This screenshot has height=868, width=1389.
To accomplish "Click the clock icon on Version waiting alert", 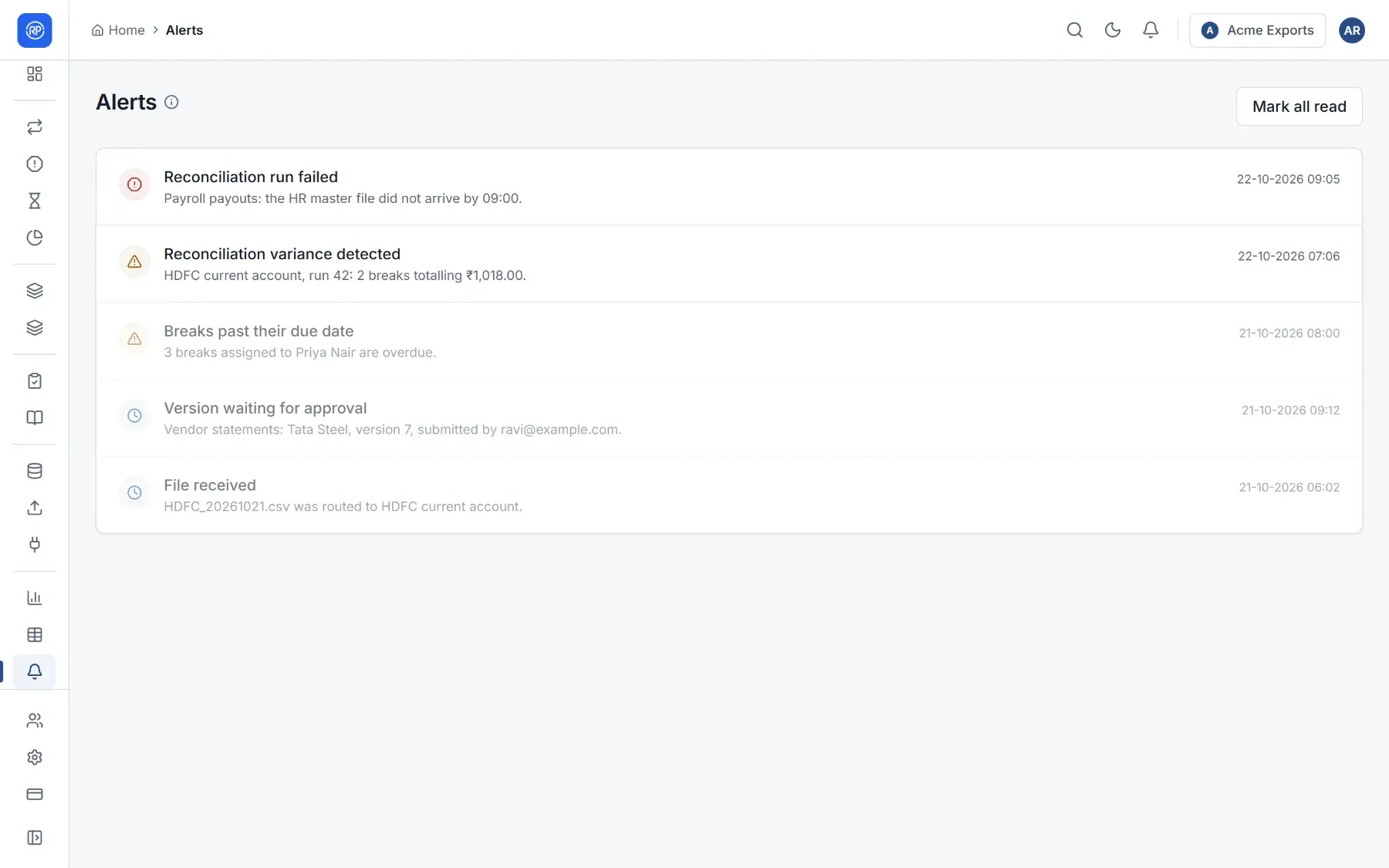I will click(x=134, y=416).
